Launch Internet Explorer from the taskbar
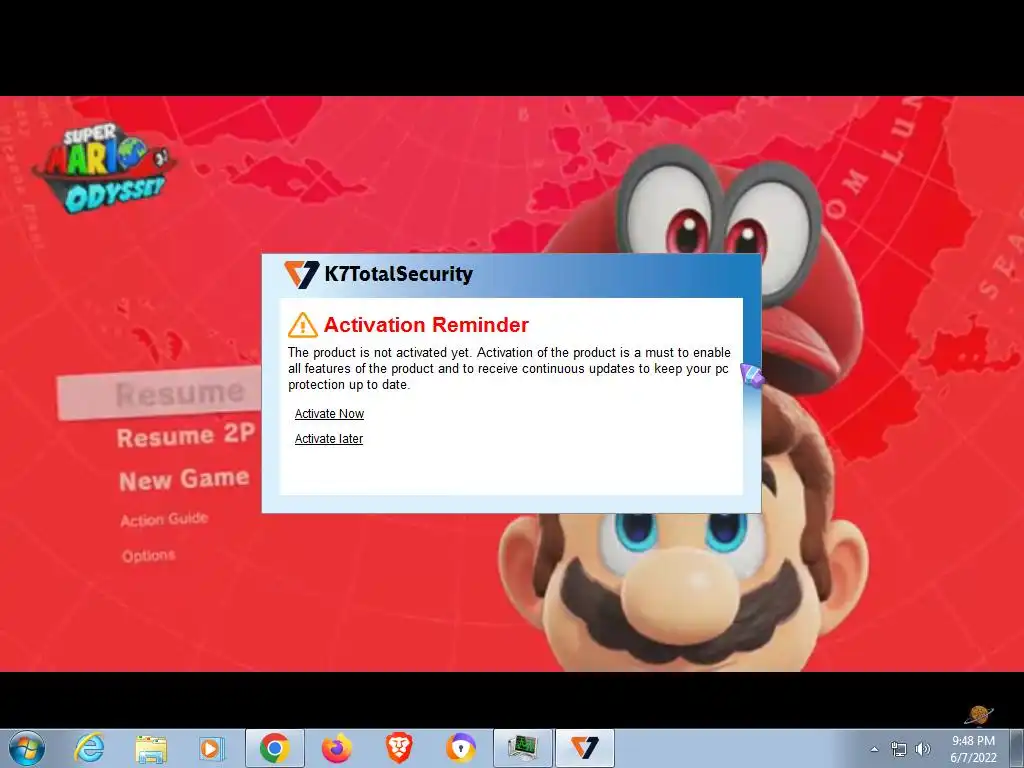Screen dimensions: 1024x768 (89, 748)
